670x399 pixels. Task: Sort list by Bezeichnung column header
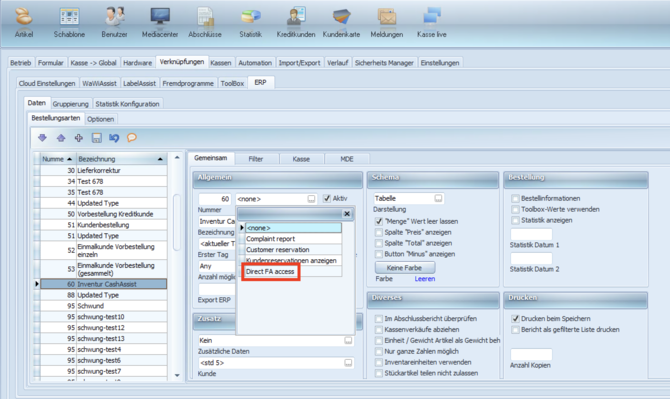(x=121, y=159)
